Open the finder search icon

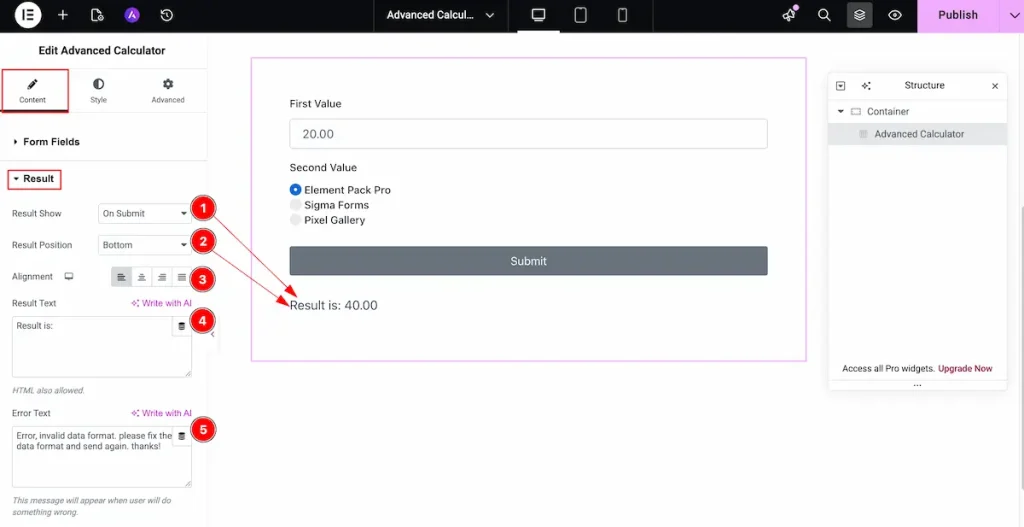click(824, 15)
